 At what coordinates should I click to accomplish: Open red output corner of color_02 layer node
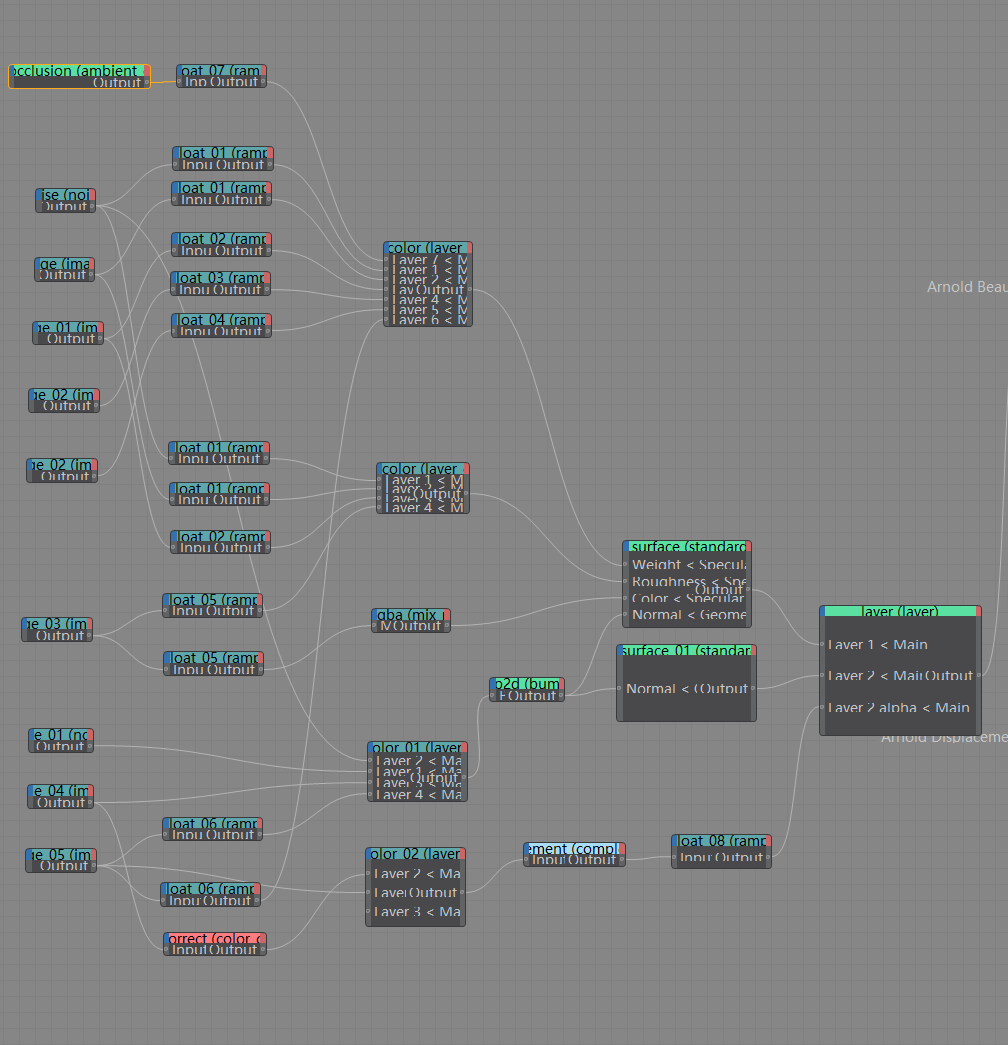pyautogui.click(x=463, y=854)
